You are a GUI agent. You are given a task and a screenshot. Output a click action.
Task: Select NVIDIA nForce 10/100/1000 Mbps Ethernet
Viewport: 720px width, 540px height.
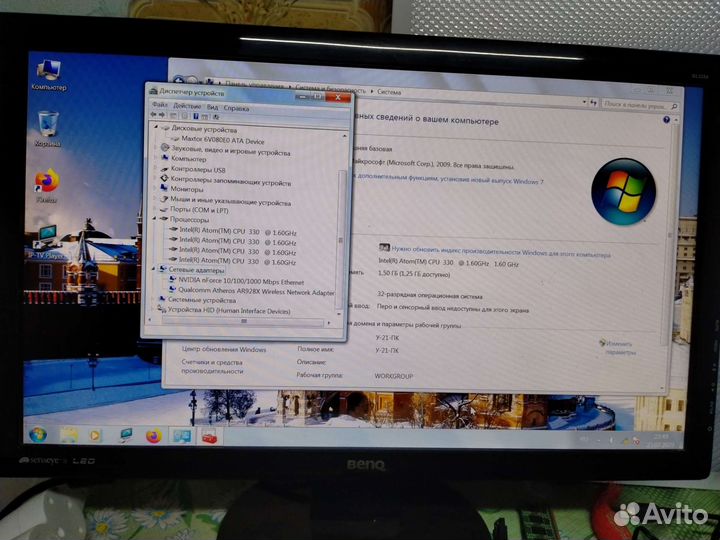coord(241,281)
